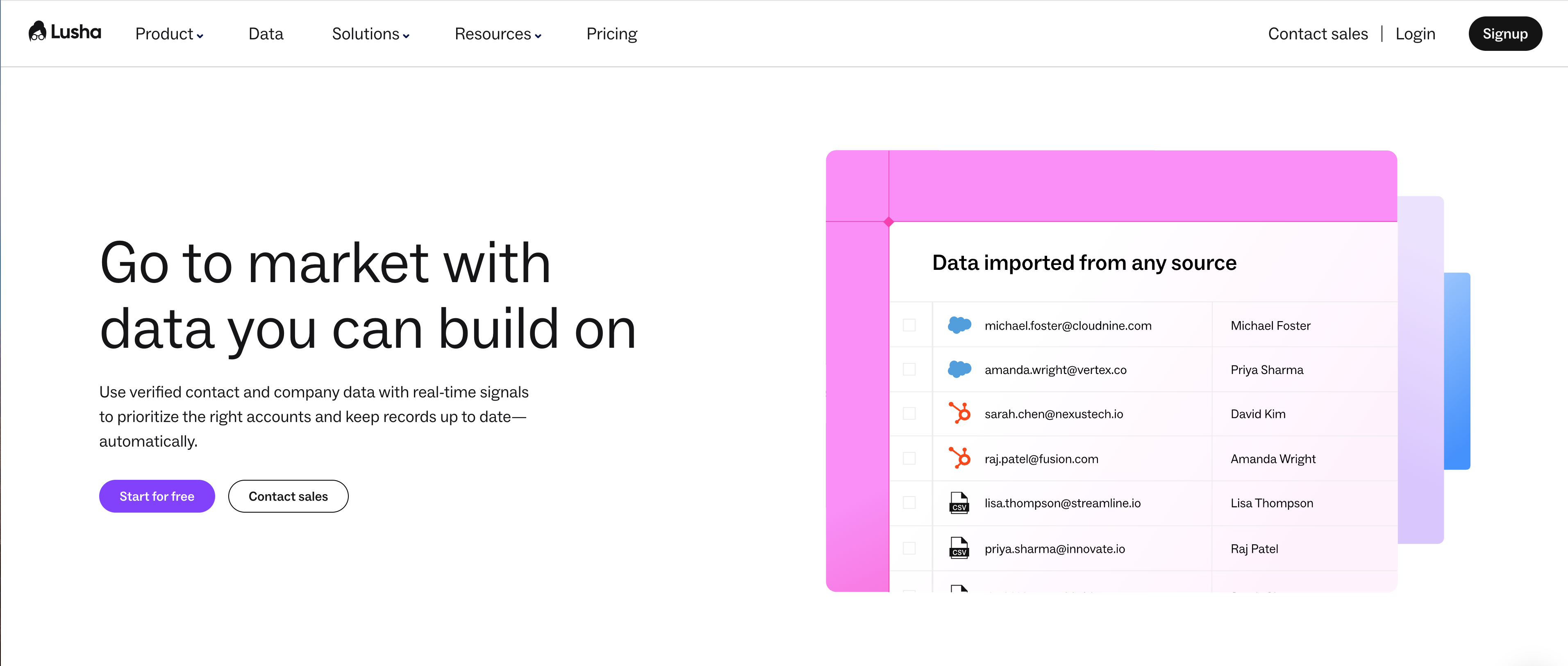Click the Lusha logo icon
Screen dimensions: 1568x666
38,32
